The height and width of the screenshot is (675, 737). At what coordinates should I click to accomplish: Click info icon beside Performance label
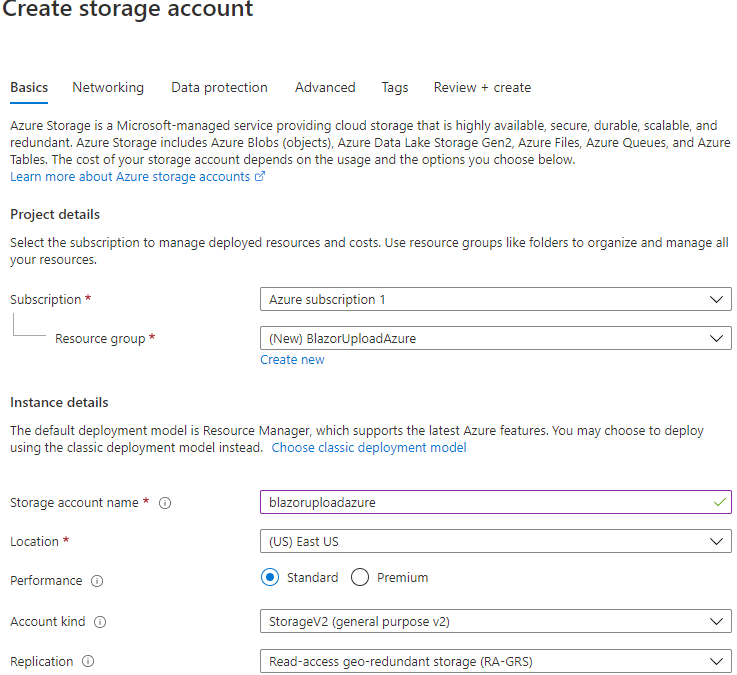point(97,581)
